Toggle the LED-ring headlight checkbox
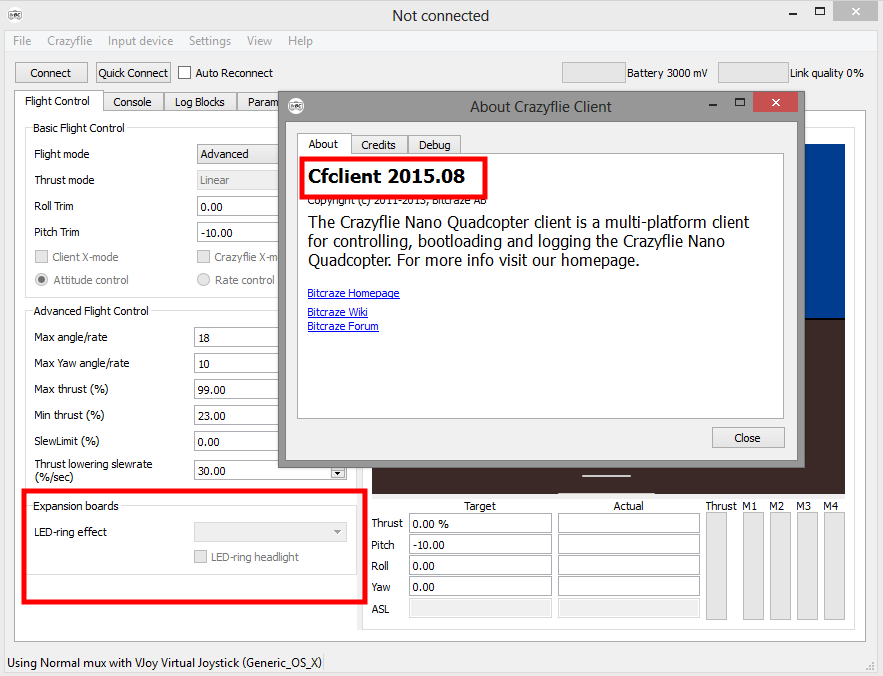Viewport: 883px width, 676px height. point(201,557)
